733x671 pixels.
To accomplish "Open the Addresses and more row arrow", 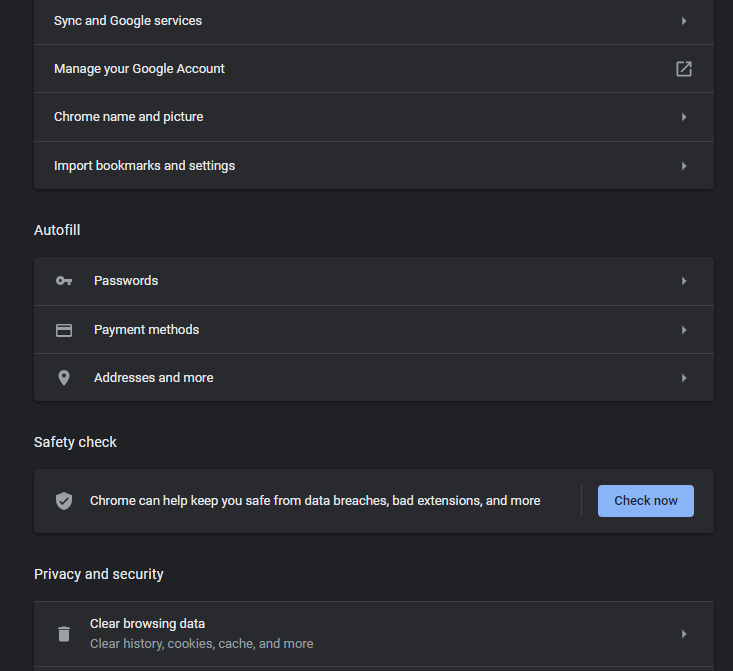I will [x=684, y=378].
